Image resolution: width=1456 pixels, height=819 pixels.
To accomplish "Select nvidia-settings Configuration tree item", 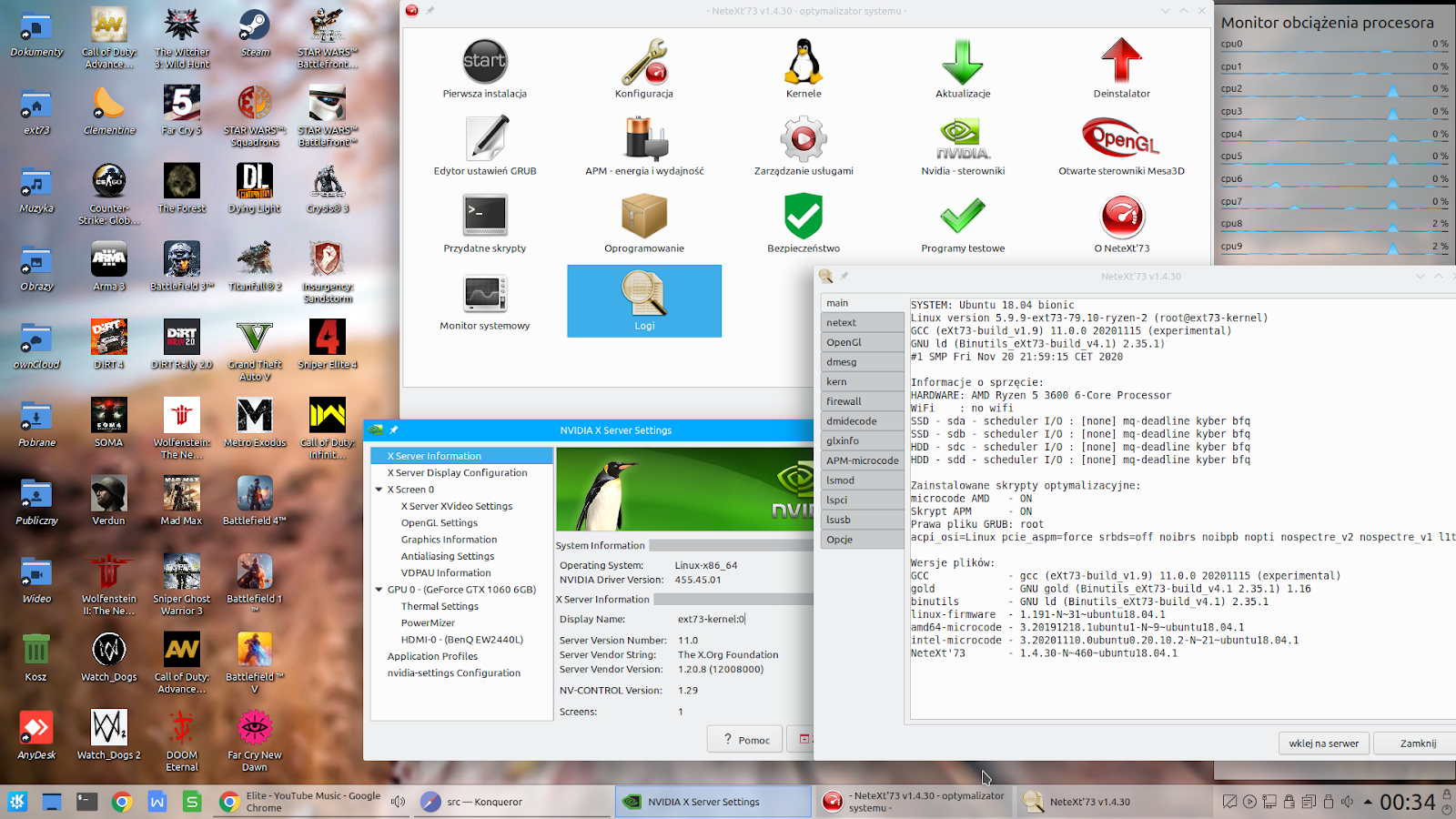I will 454,673.
